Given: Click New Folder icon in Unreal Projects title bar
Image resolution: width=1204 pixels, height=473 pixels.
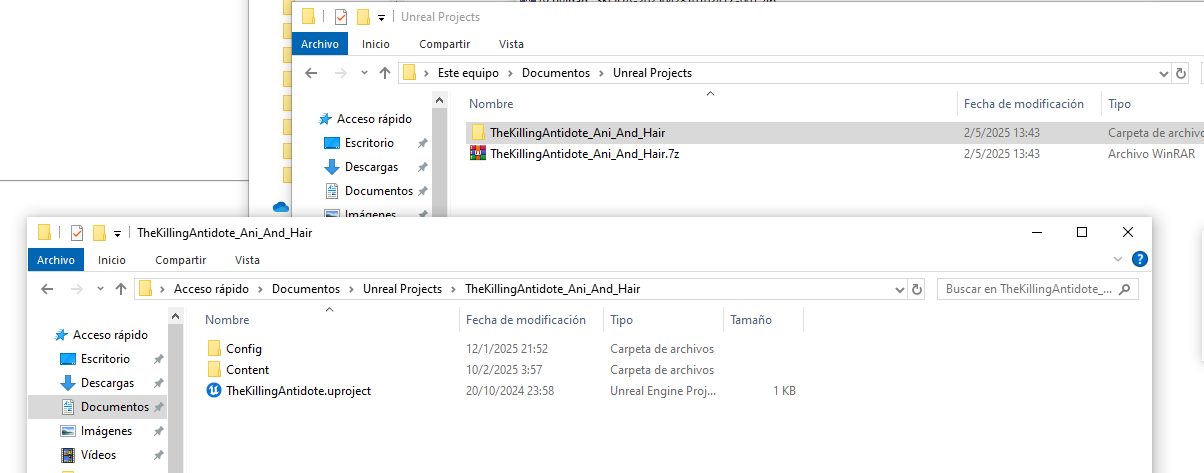Looking at the screenshot, I should pos(363,17).
